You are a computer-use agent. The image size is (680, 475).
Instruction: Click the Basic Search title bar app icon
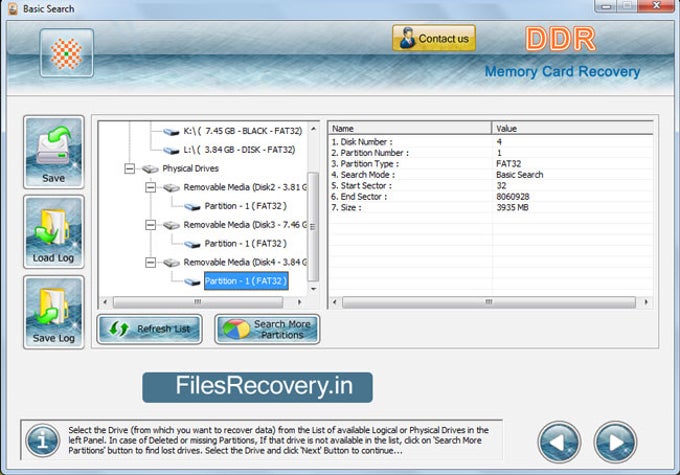point(13,8)
